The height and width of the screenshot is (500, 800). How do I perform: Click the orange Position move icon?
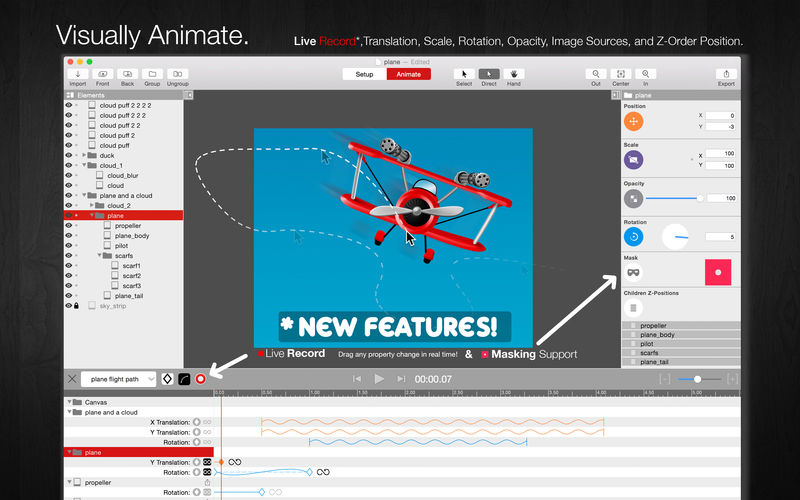[x=633, y=121]
